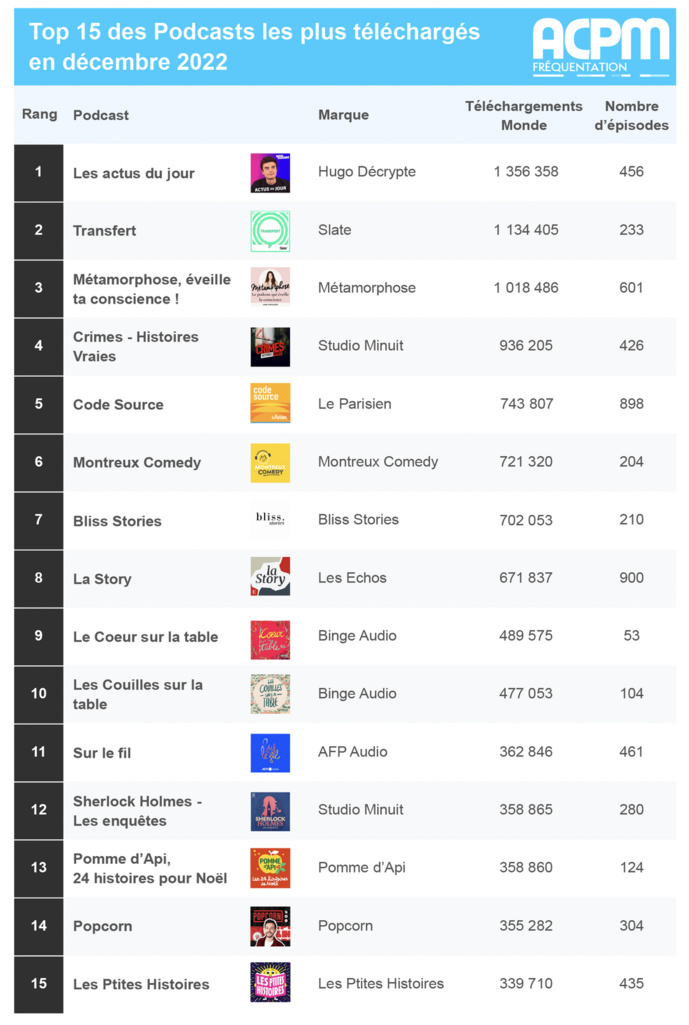Screen dimensions: 689x1025
Task: Click the Popcorn podcast cover image
Action: 270,926
